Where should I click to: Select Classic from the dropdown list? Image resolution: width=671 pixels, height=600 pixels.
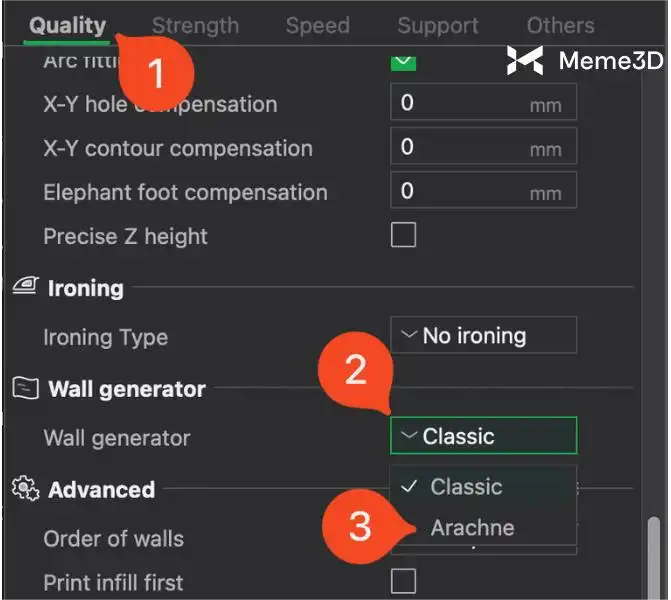[466, 487]
